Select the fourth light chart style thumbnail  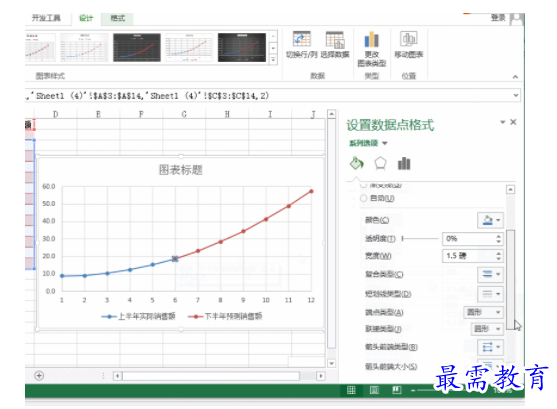pyautogui.click(x=189, y=48)
